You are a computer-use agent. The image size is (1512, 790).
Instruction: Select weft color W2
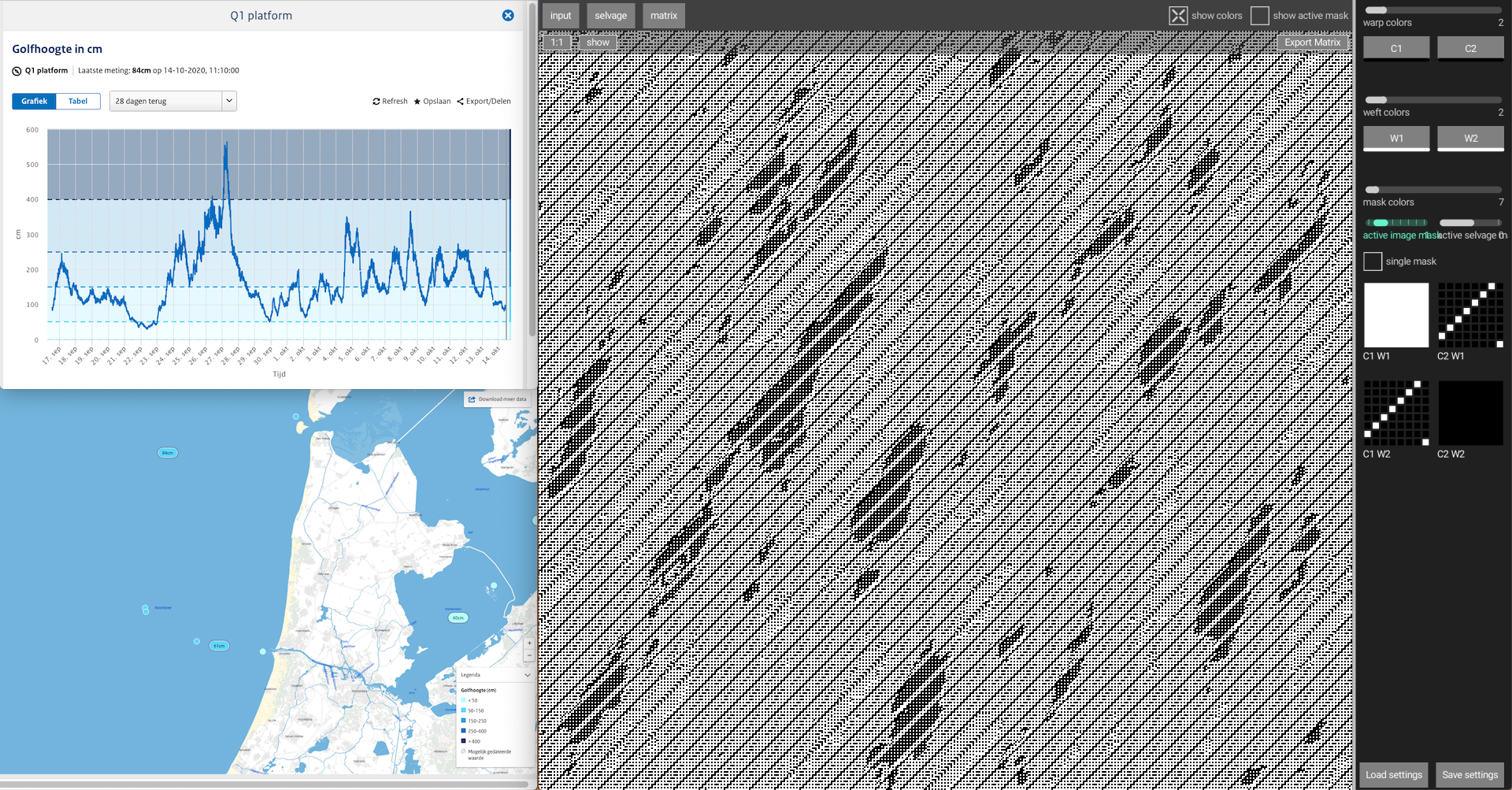(x=1470, y=139)
